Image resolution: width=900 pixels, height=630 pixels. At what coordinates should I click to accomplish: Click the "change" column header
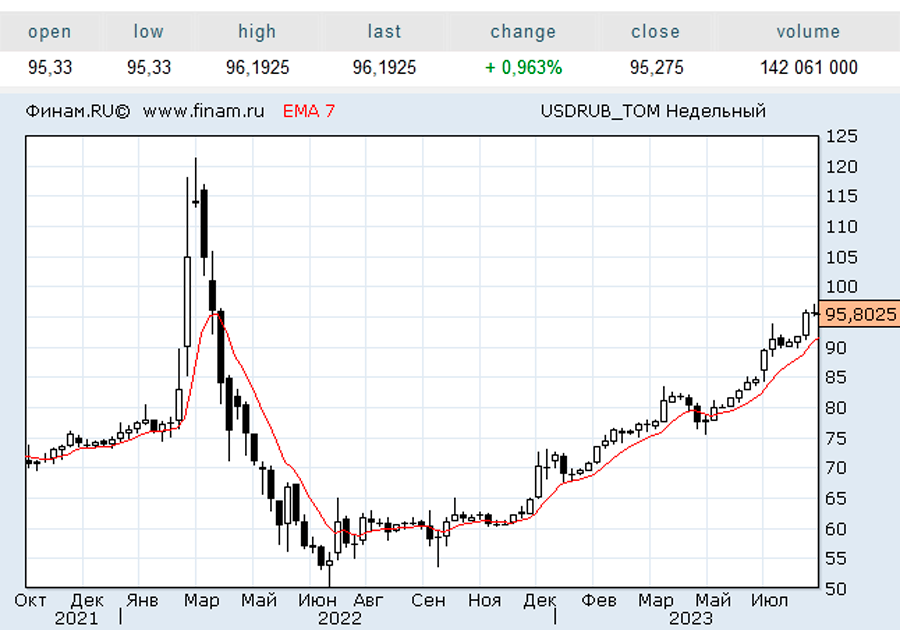tap(523, 32)
